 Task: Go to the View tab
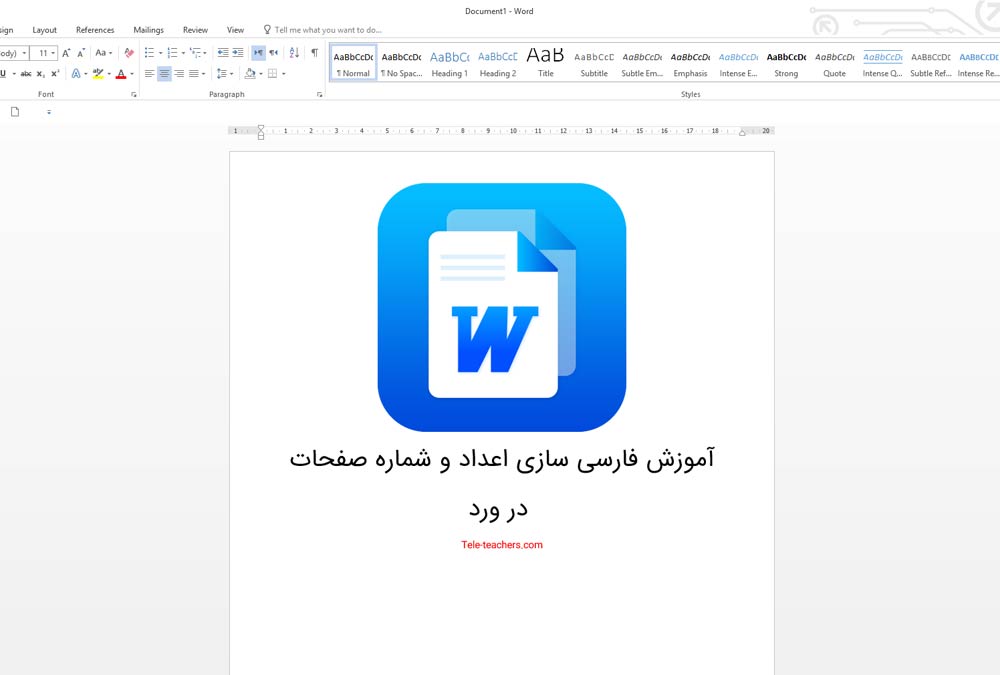click(x=235, y=30)
